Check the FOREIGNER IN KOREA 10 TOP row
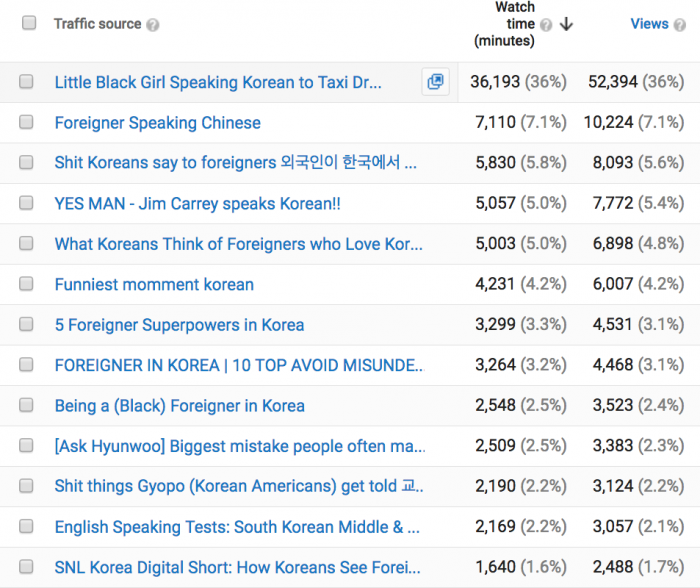Viewport: 700px width, 588px height. [26, 364]
